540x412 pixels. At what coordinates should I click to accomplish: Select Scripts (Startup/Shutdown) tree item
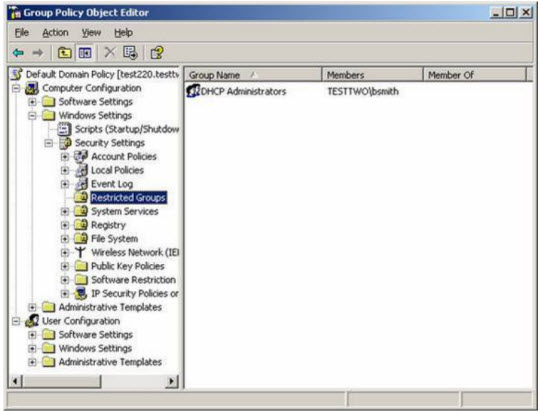127,129
